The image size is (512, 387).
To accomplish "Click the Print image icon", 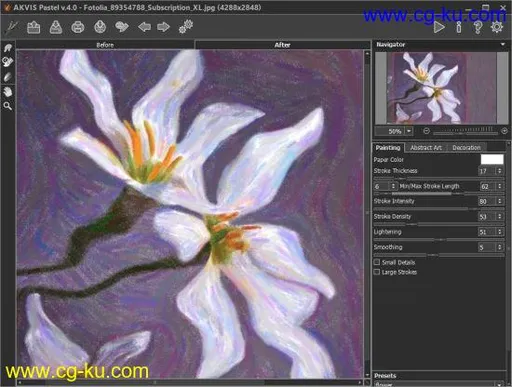I will [x=78, y=27].
